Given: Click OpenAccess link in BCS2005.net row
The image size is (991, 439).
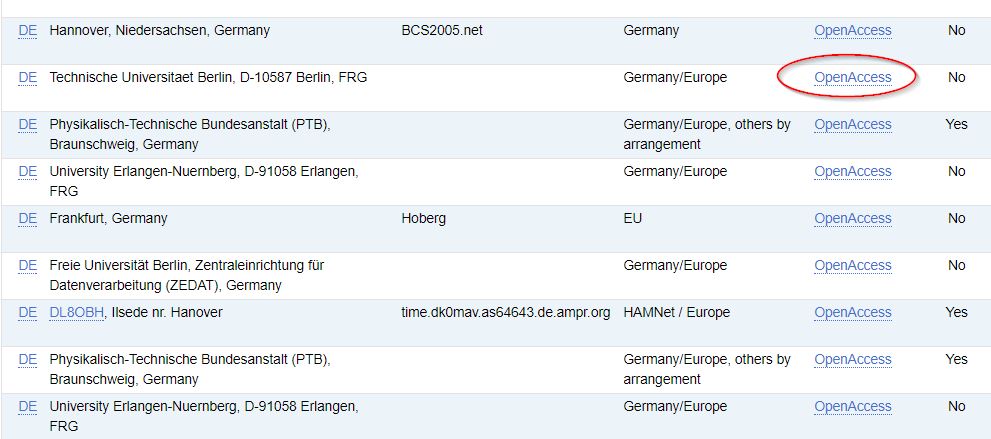Looking at the screenshot, I should tap(853, 30).
